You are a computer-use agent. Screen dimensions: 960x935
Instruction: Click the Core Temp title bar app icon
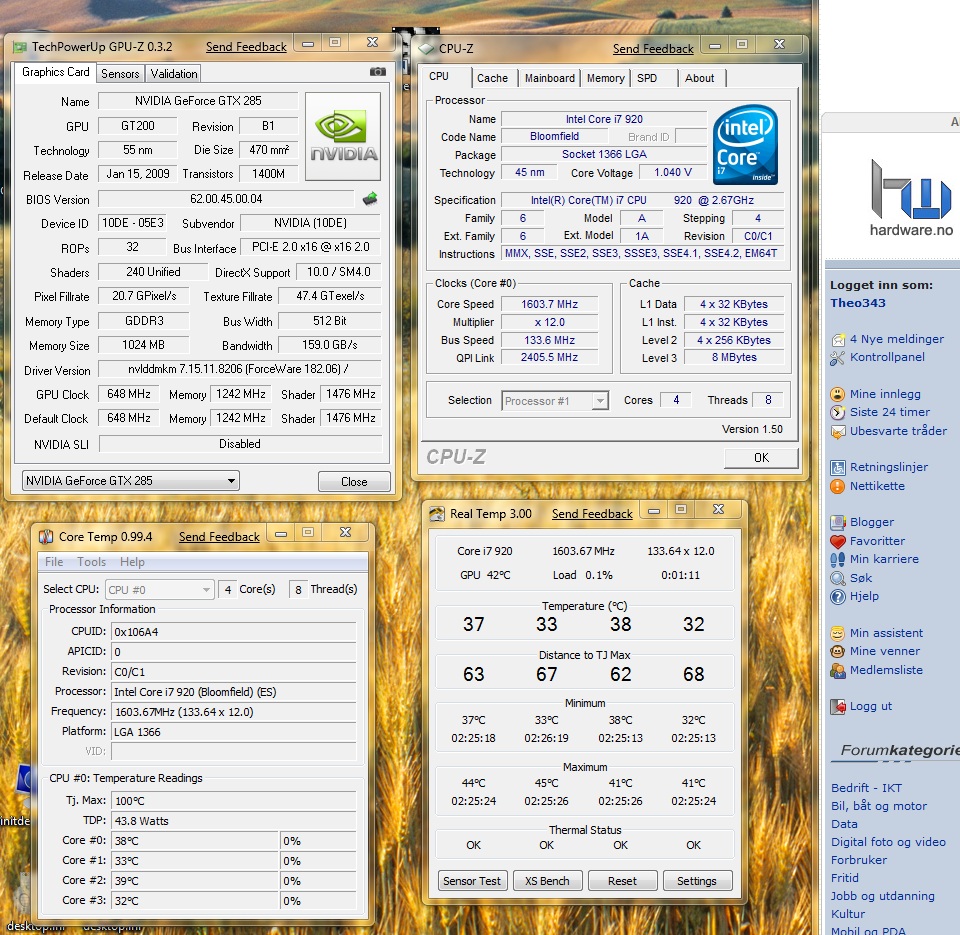click(x=46, y=537)
